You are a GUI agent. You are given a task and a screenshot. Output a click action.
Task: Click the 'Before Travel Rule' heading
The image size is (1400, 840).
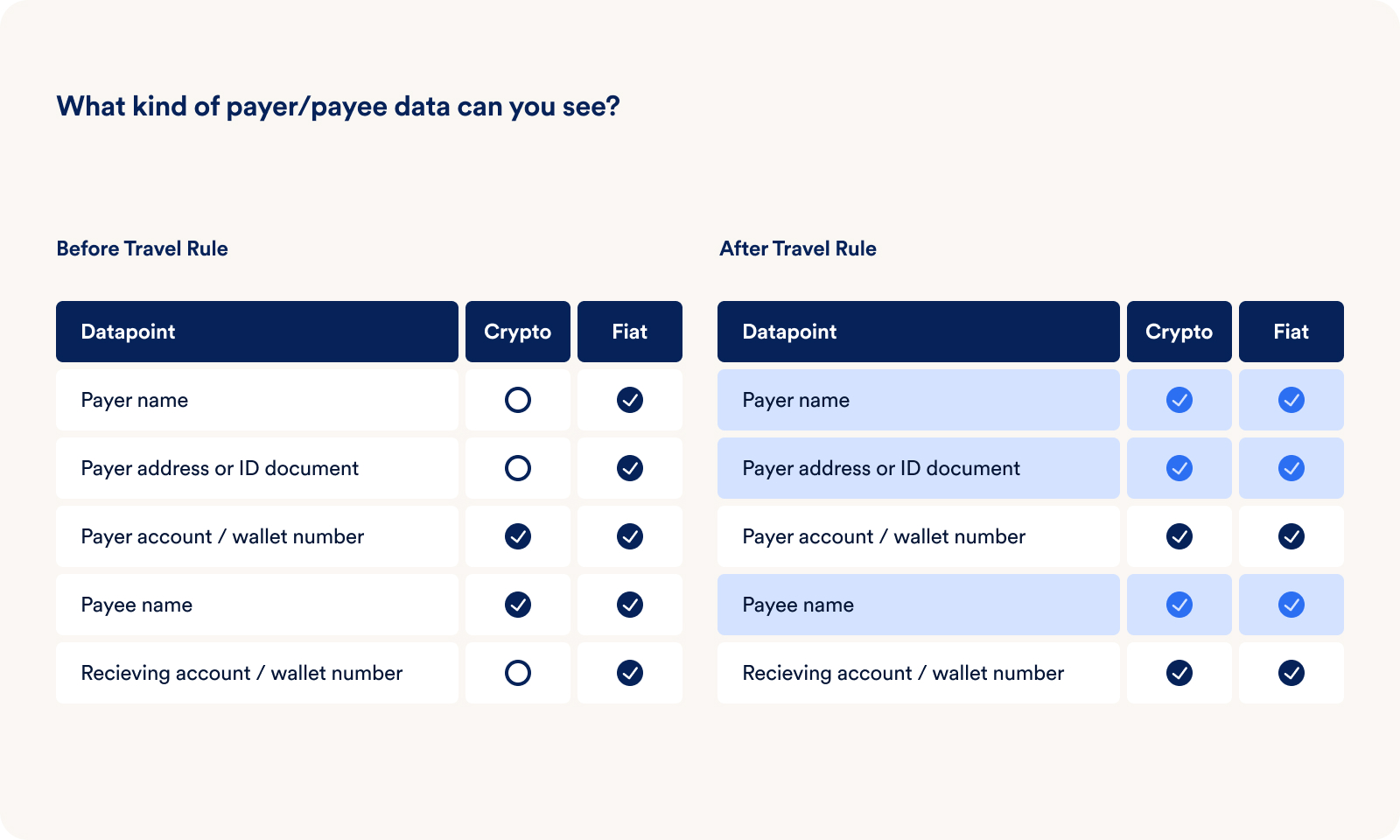(142, 248)
